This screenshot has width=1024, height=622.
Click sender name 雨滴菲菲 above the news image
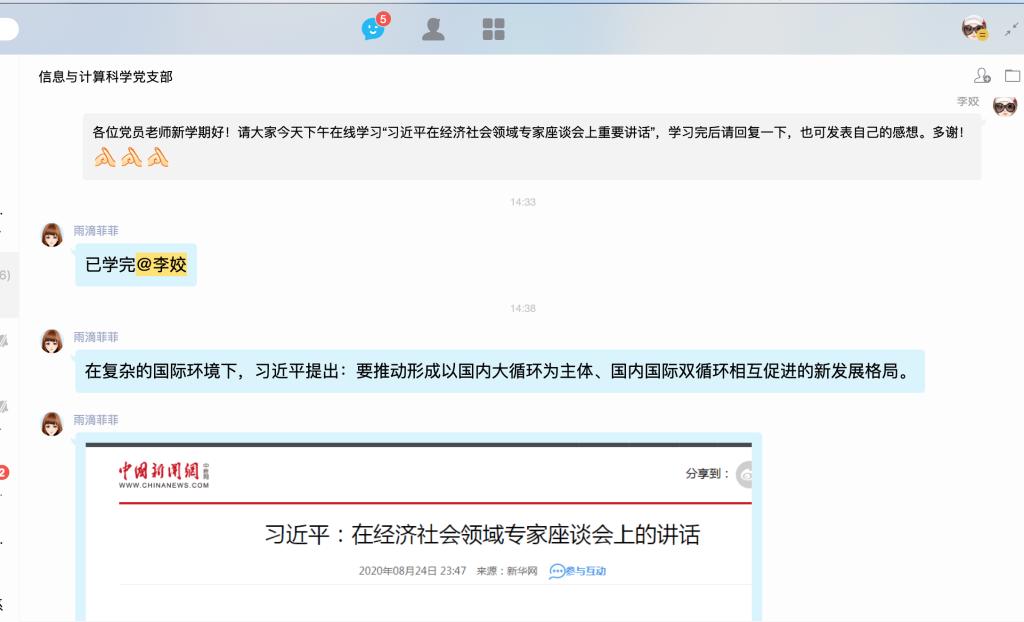(x=96, y=421)
